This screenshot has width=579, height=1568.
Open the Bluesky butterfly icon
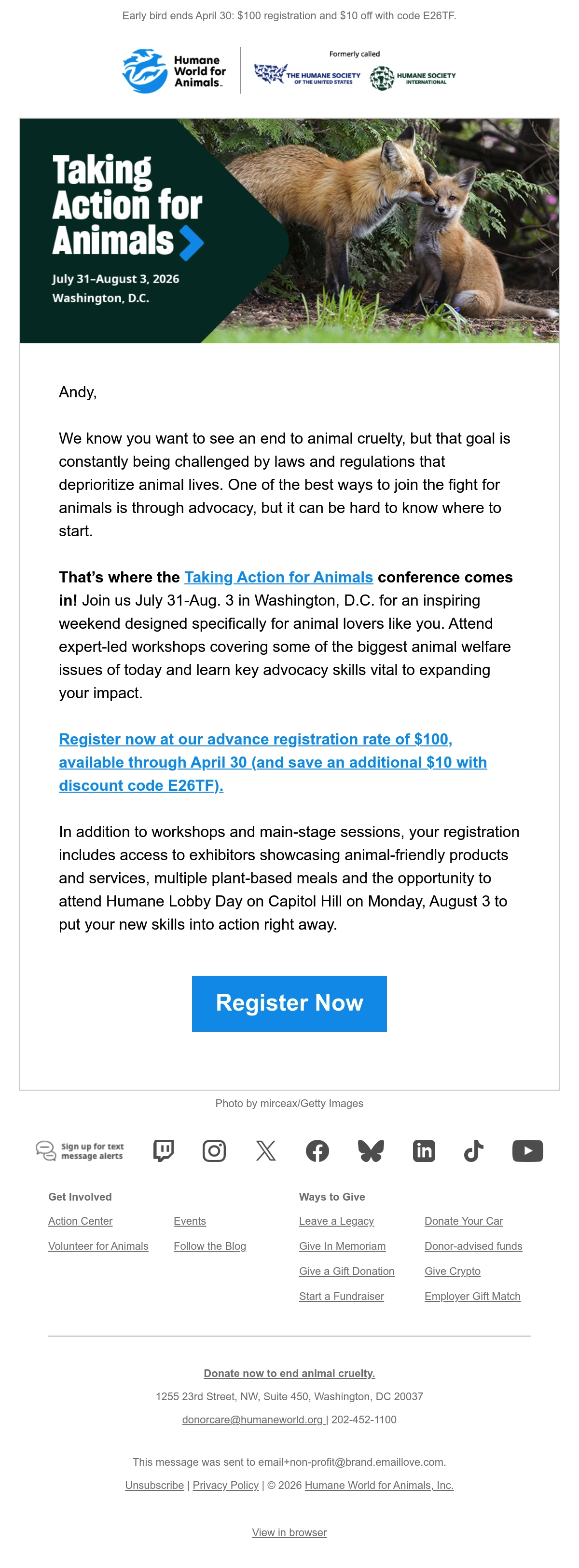[x=371, y=1150]
